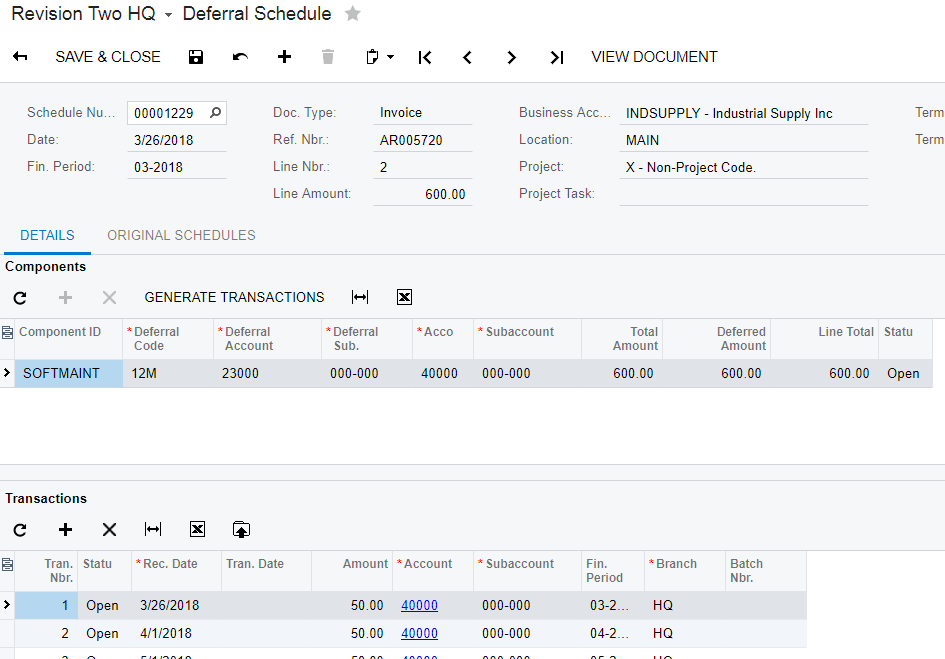
Task: Click the Deferred Amount cell 600.00
Action: click(717, 373)
